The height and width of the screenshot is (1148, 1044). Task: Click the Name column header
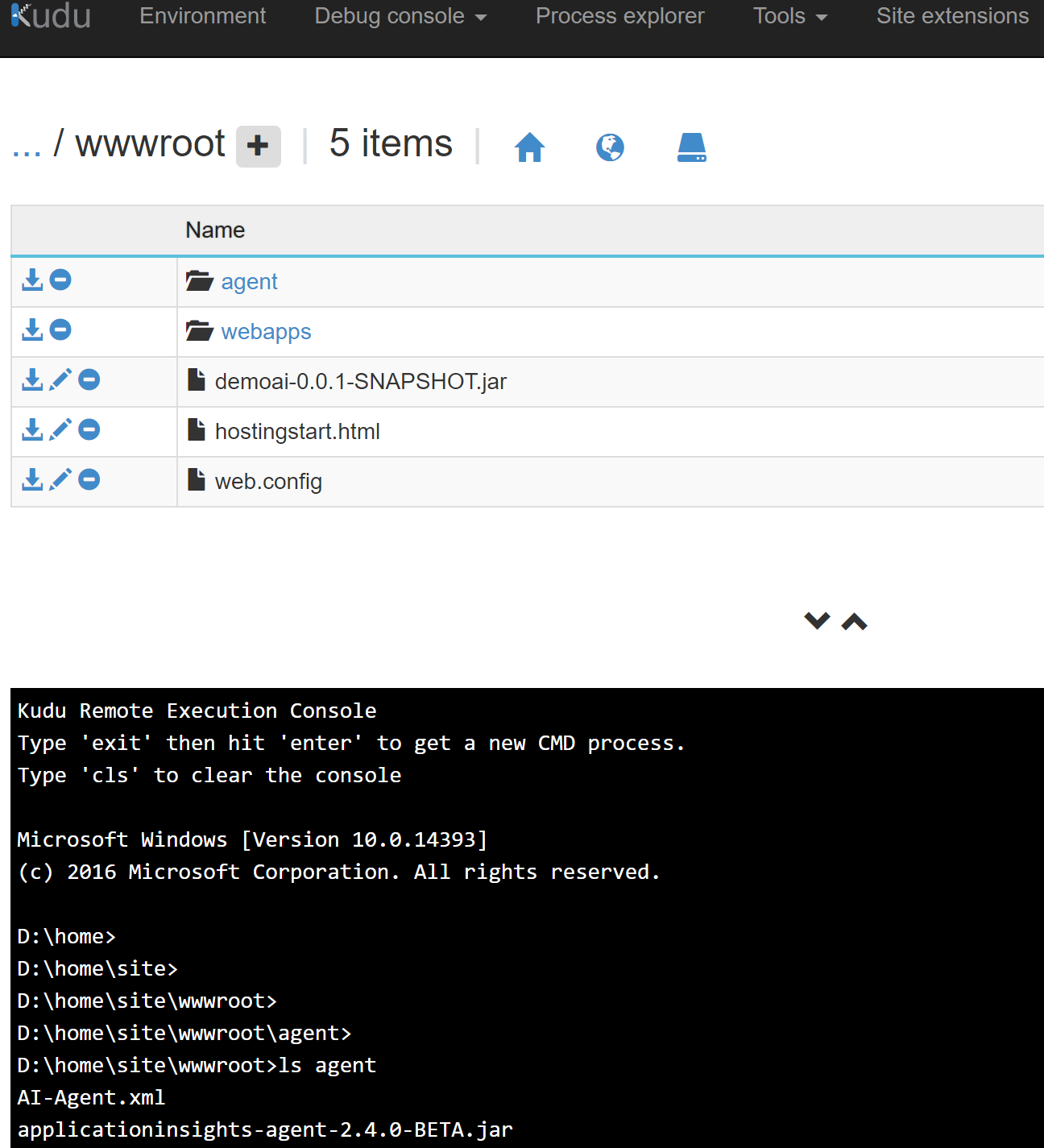click(215, 230)
